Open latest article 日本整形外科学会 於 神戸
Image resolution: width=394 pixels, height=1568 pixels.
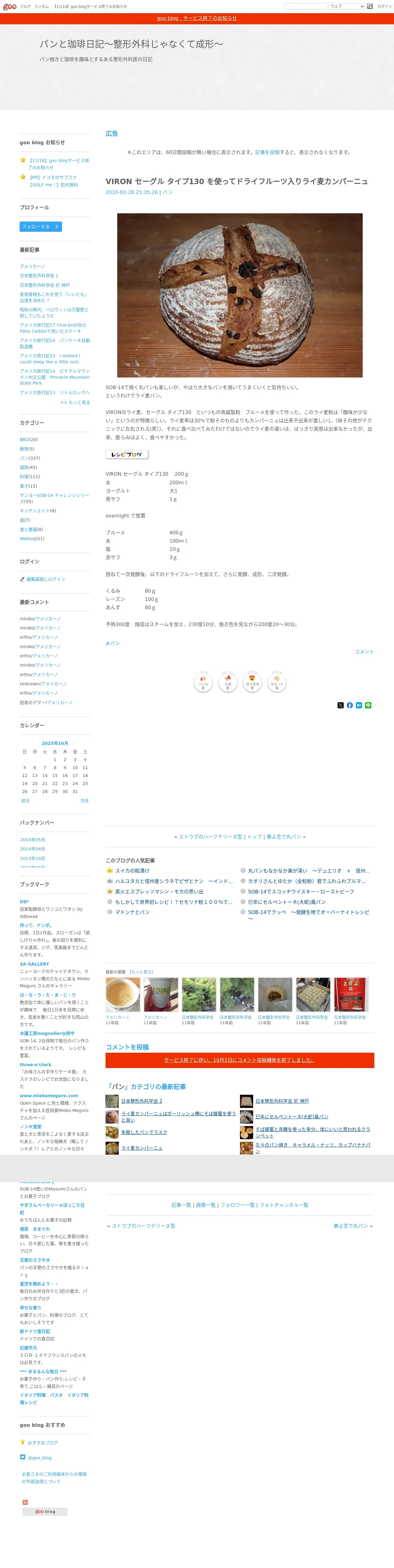click(x=44, y=285)
